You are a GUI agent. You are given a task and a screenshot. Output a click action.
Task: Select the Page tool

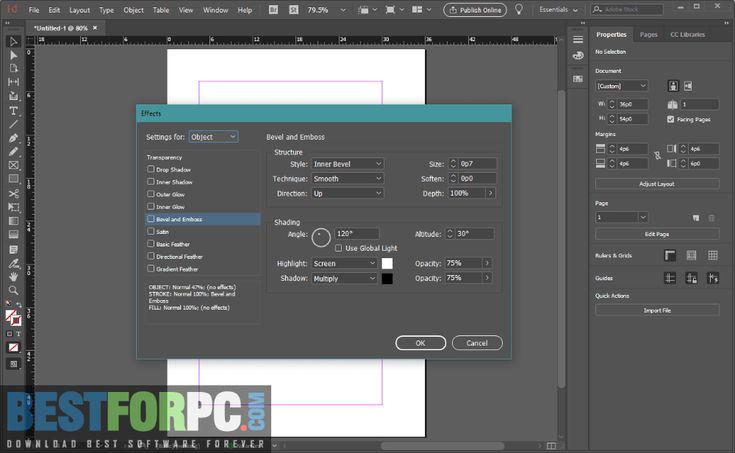[x=13, y=68]
